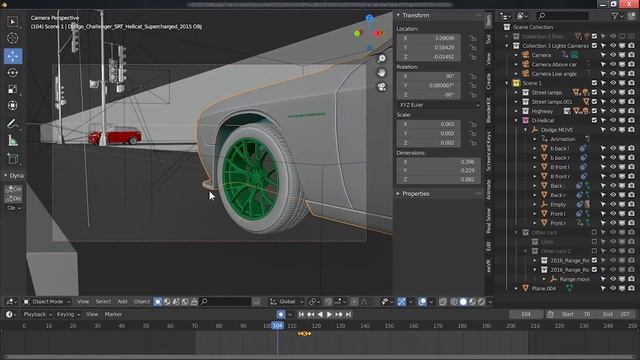Open the Add menu

coord(122,302)
